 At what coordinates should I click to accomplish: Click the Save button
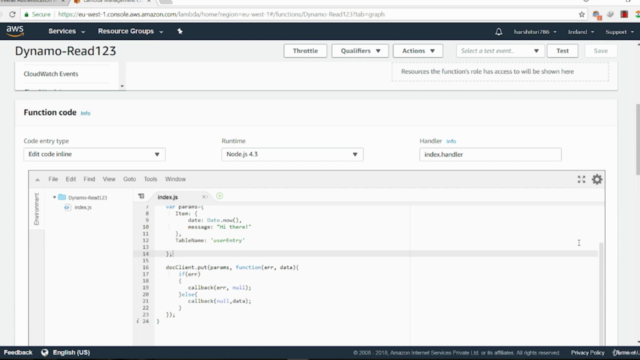[x=600, y=51]
